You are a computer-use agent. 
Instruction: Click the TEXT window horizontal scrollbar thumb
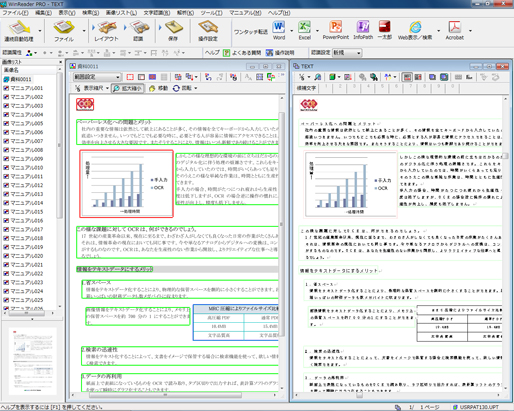pos(359,395)
